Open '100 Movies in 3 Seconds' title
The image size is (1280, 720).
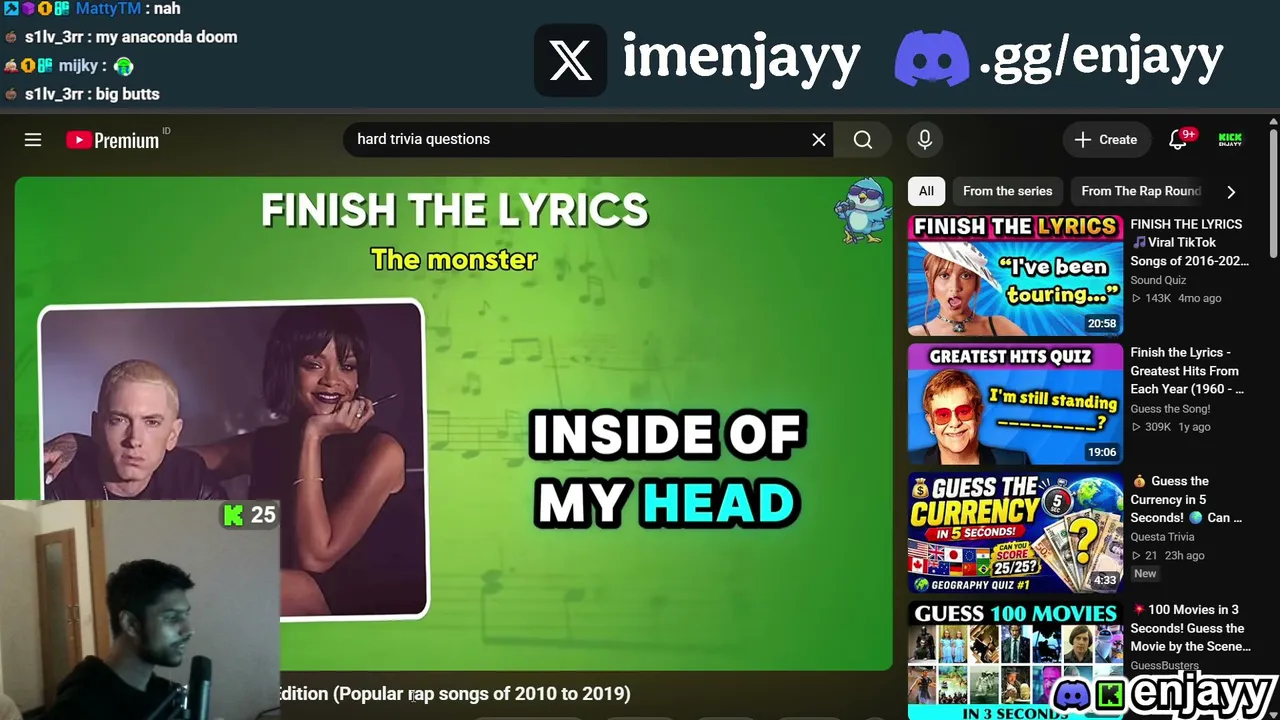(x=1191, y=628)
